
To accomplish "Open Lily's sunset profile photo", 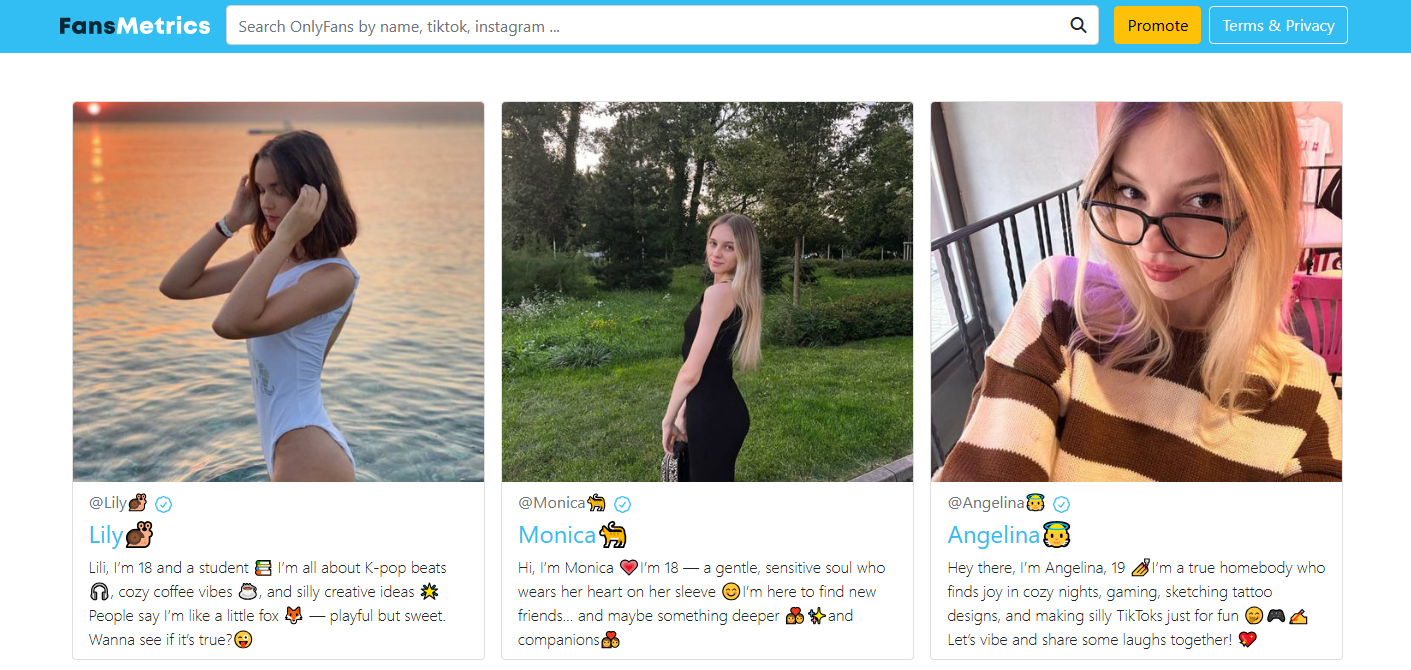I will 278,292.
